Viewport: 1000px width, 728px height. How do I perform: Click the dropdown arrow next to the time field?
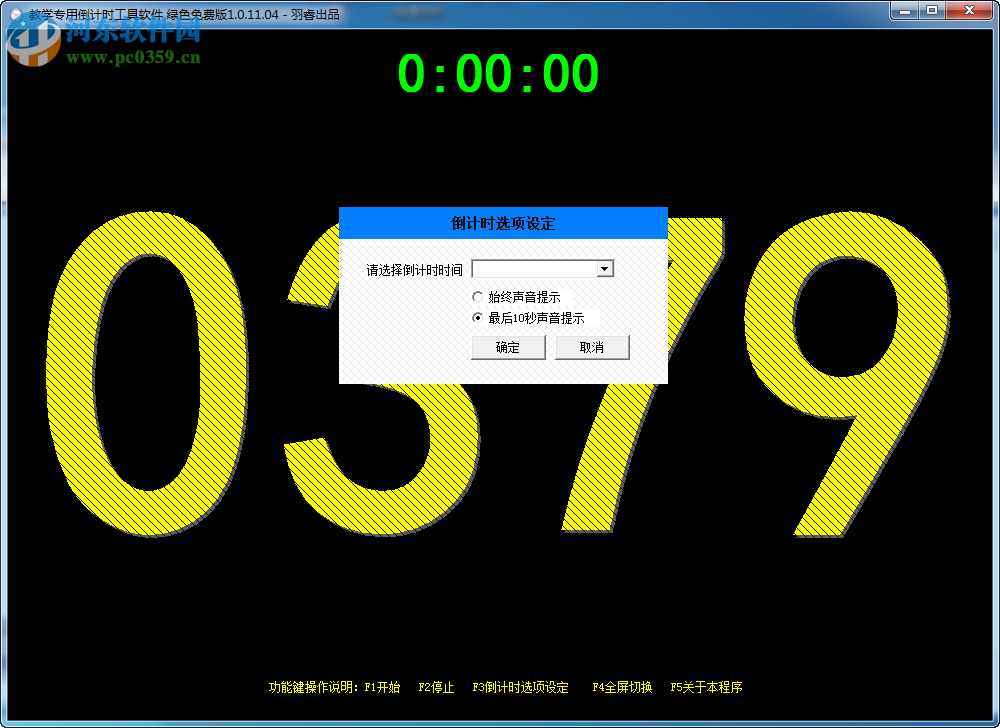(x=604, y=268)
